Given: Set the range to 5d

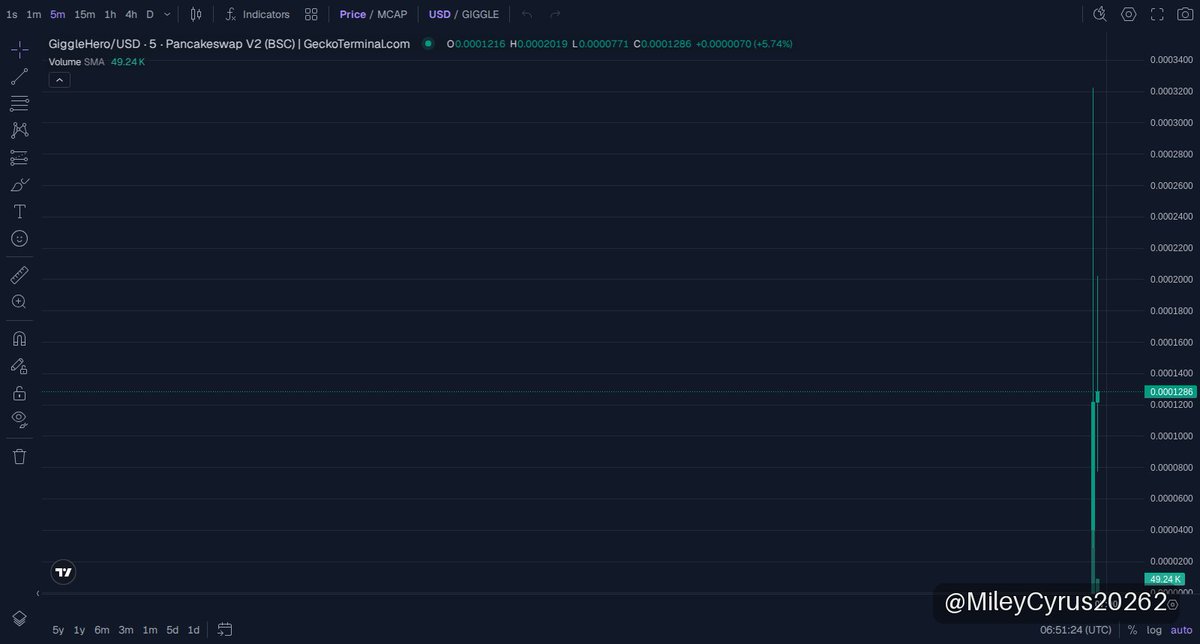Looking at the screenshot, I should (x=173, y=630).
